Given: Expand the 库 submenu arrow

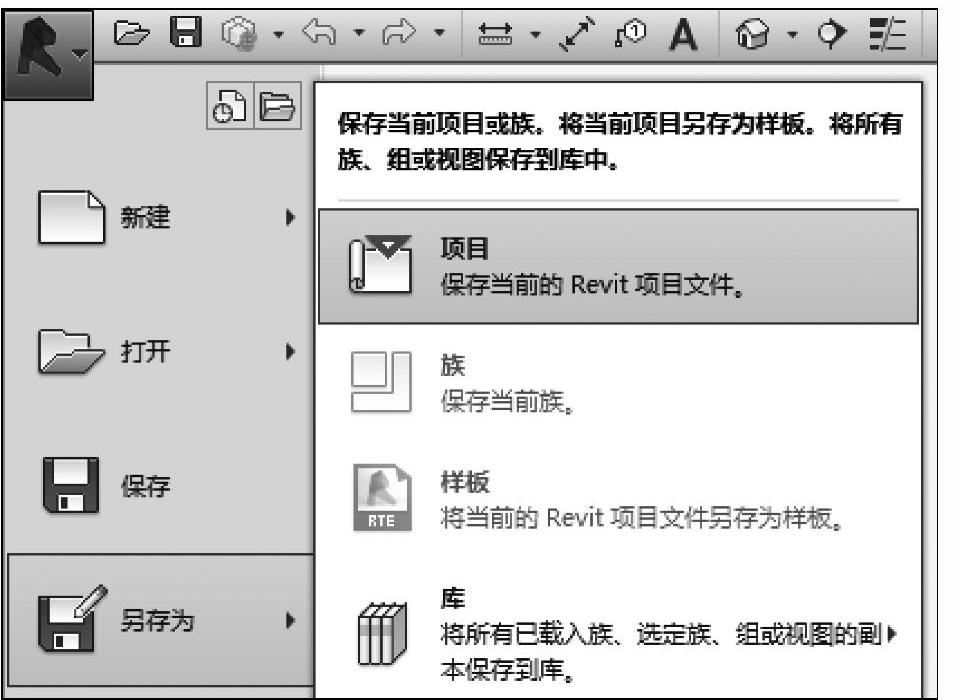Looking at the screenshot, I should (x=892, y=634).
